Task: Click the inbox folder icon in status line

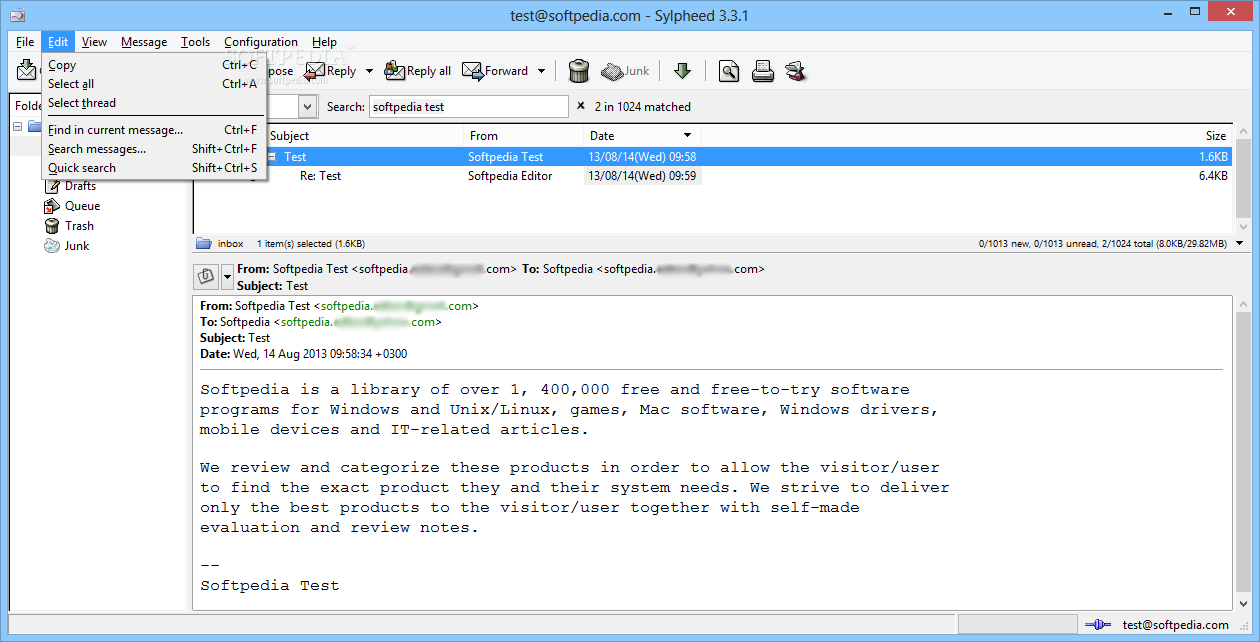Action: click(204, 243)
